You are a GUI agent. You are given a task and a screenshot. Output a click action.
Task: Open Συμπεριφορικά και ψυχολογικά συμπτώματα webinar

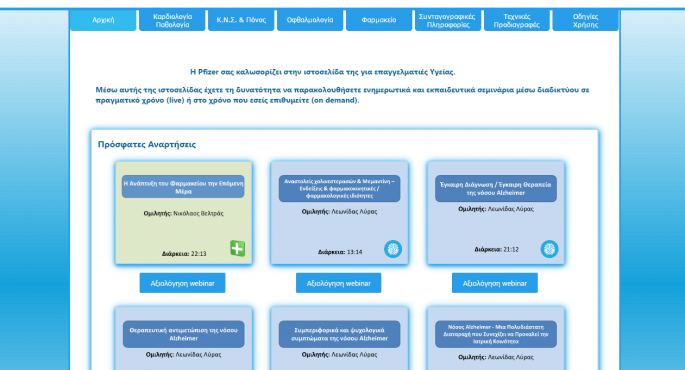pyautogui.click(x=339, y=334)
